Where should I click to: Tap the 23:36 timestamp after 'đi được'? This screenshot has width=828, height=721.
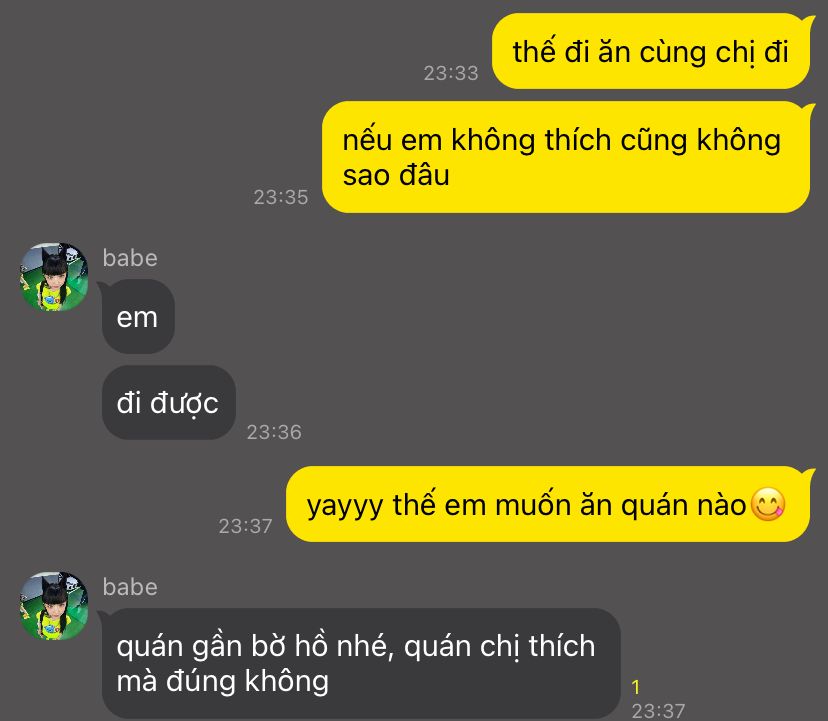274,432
